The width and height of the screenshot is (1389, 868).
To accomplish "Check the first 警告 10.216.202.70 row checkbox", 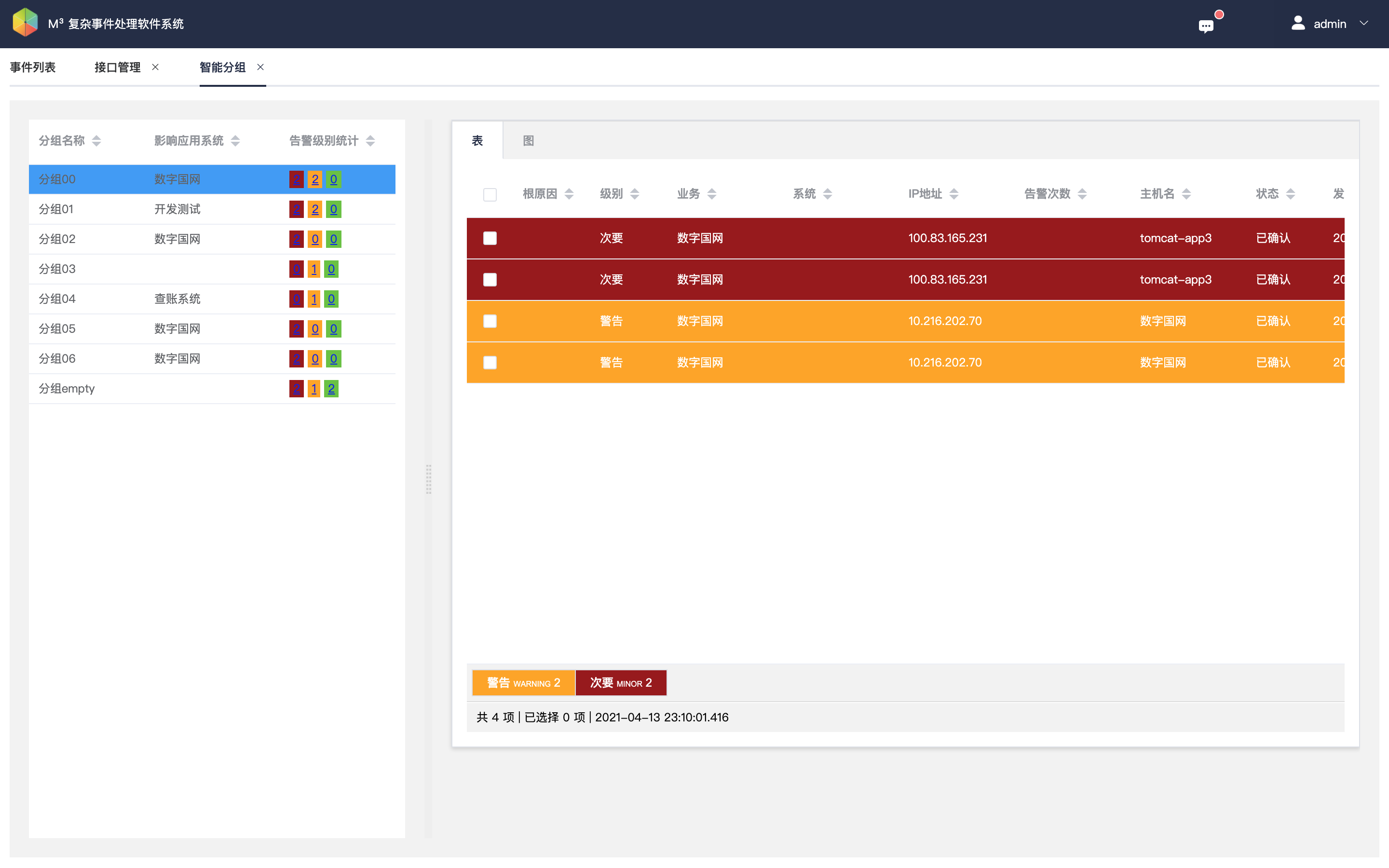I will [x=490, y=321].
